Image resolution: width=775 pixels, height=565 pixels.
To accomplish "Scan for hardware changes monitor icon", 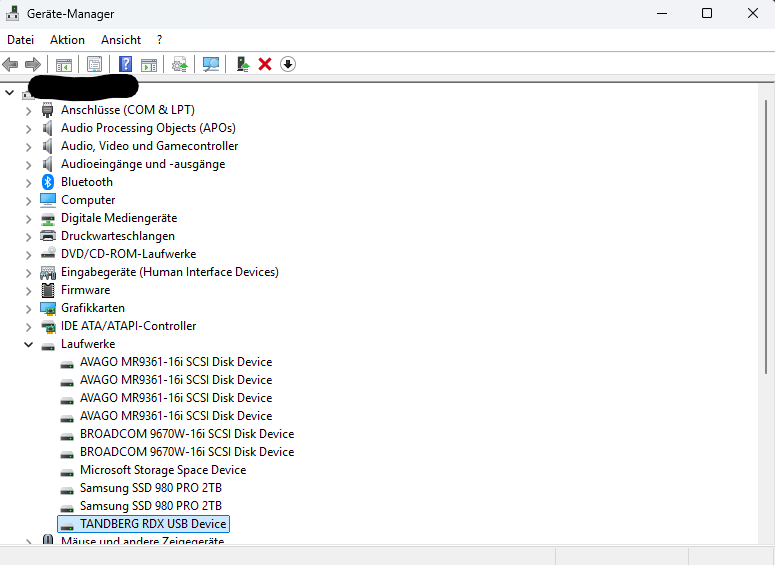I will click(x=211, y=64).
